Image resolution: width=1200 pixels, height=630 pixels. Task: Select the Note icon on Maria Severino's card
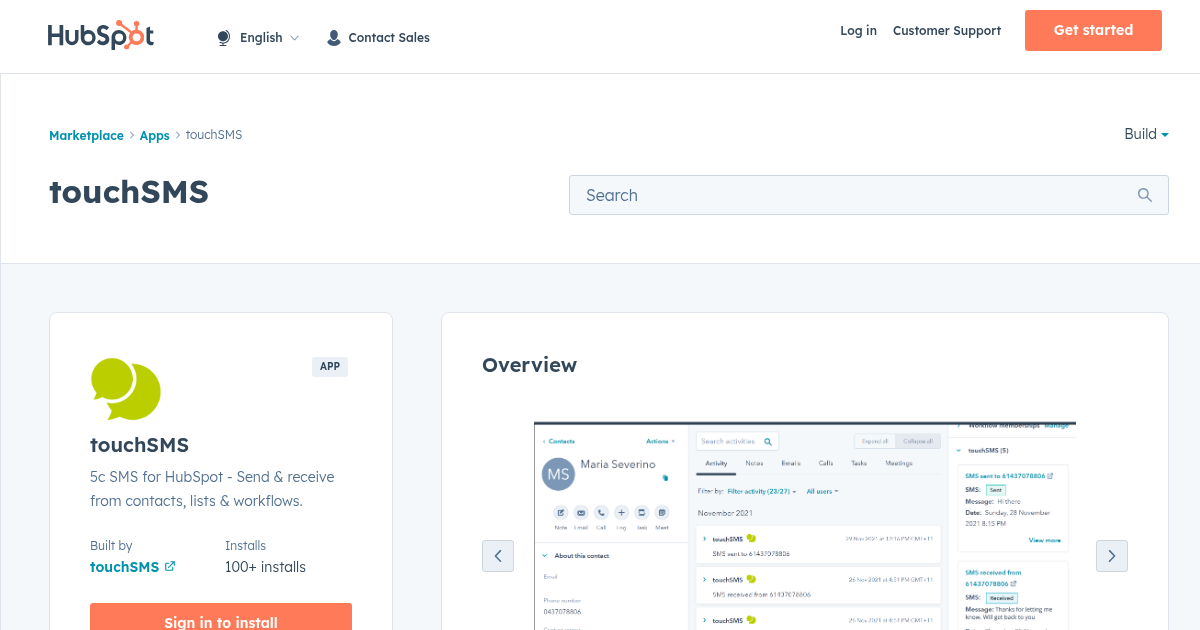[x=561, y=513]
